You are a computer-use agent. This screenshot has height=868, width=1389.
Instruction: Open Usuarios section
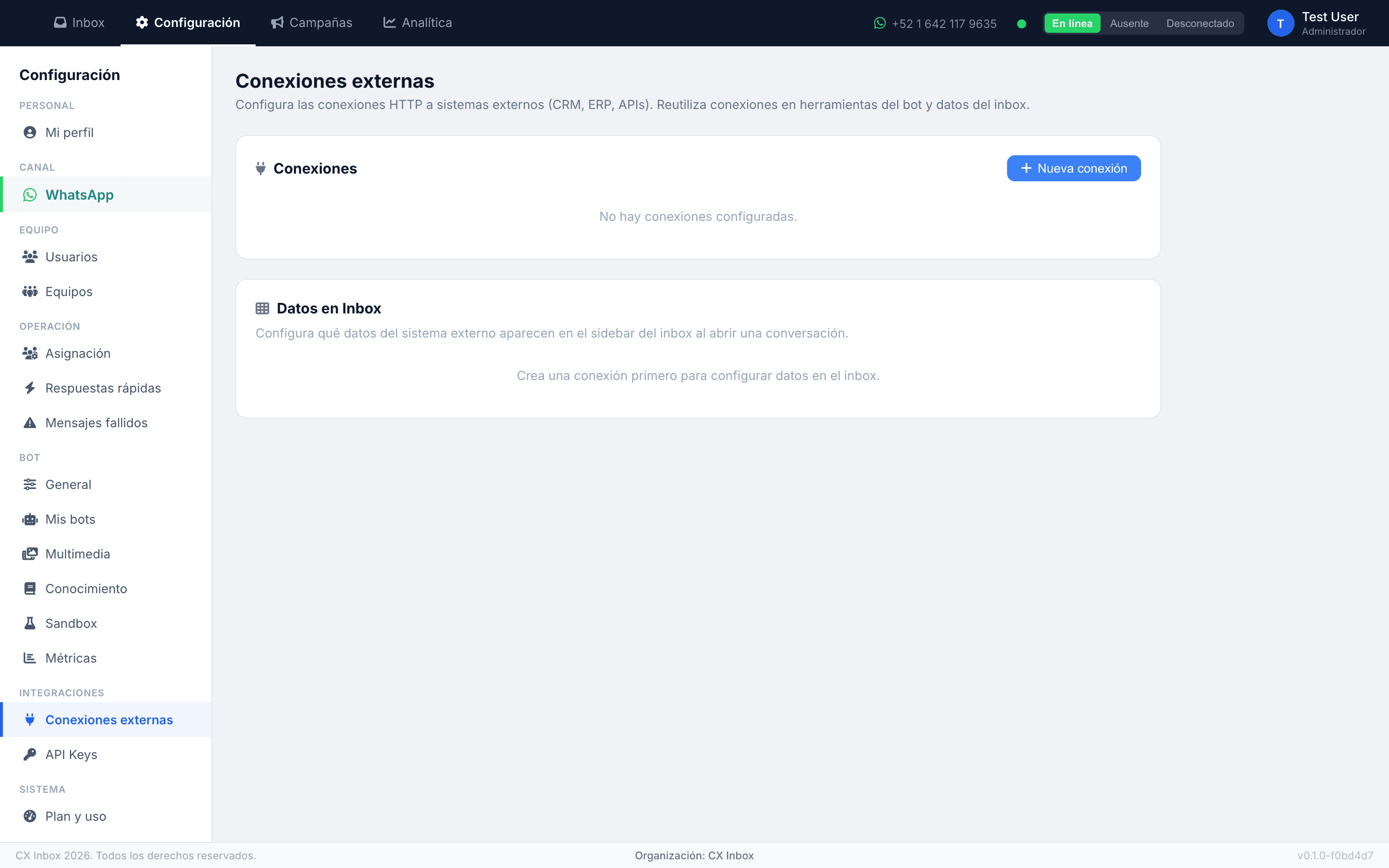pyautogui.click(x=106, y=257)
